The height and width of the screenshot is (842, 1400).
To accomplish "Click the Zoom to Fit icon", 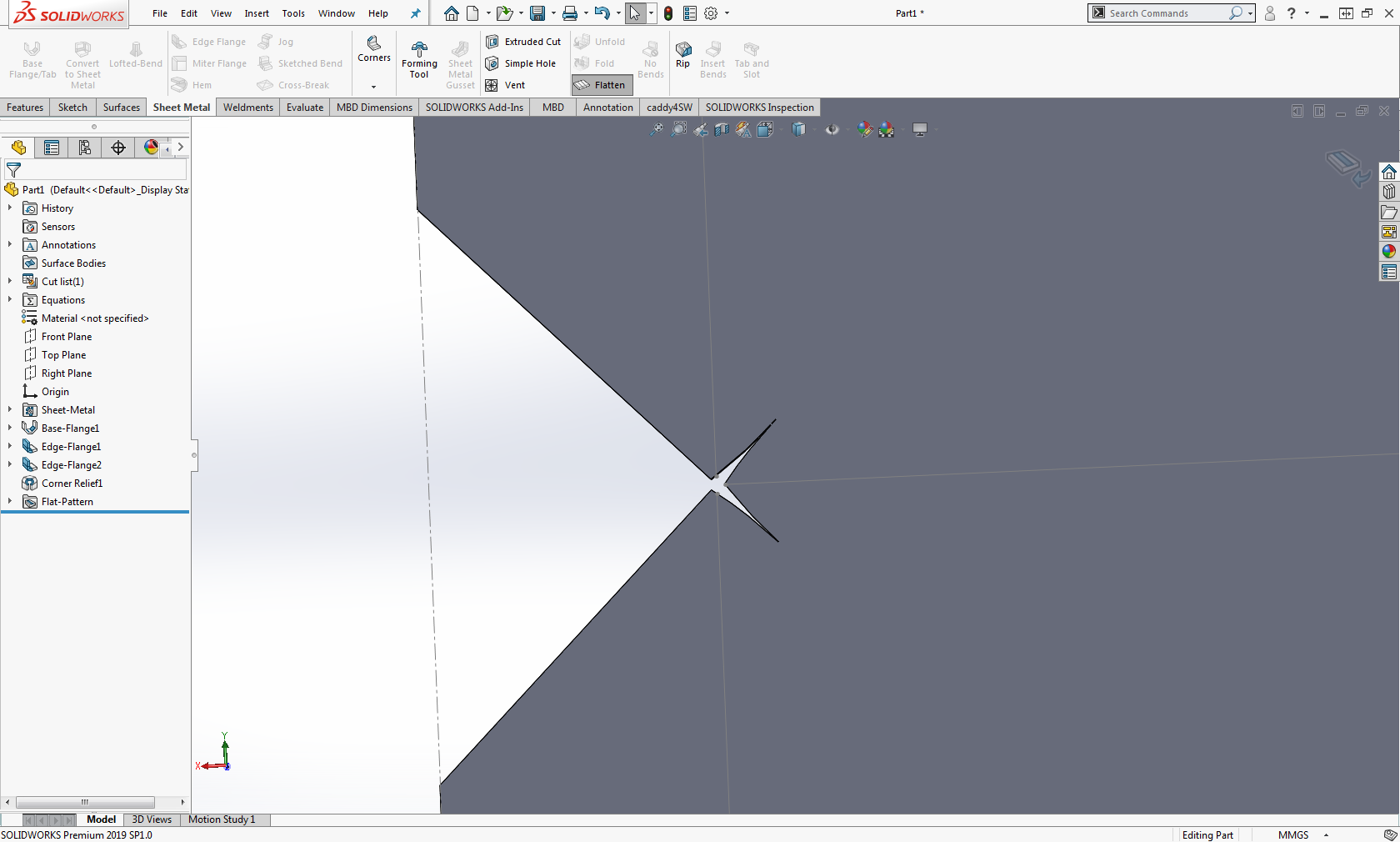I will (x=657, y=129).
